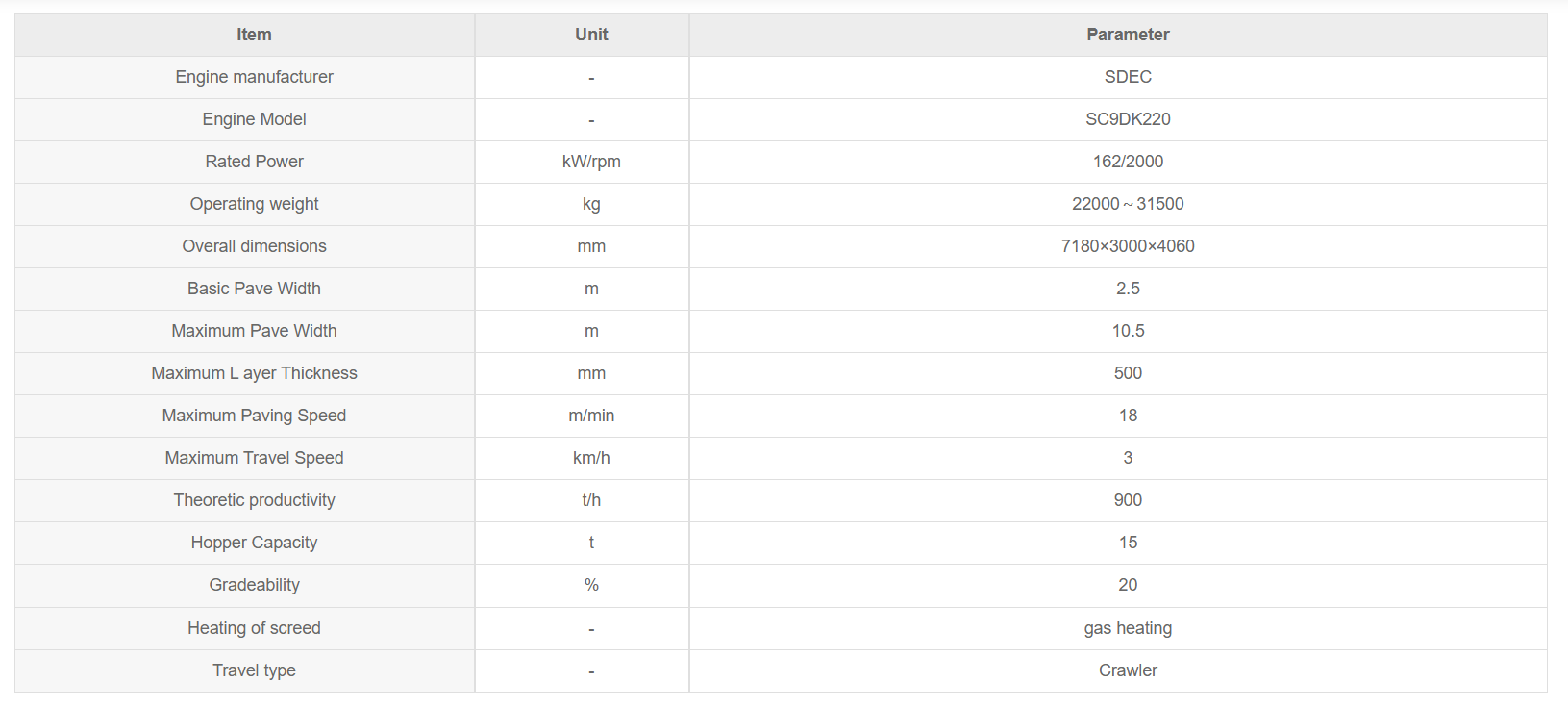Click the Operating weight label
Image resolution: width=1568 pixels, height=708 pixels.
(x=254, y=204)
